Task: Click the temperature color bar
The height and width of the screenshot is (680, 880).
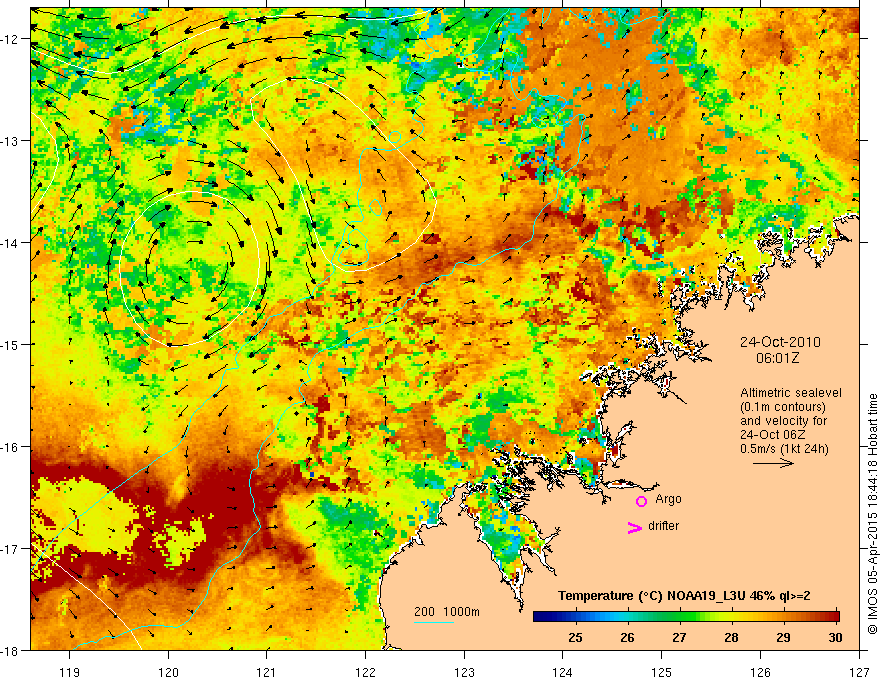Action: (x=686, y=616)
